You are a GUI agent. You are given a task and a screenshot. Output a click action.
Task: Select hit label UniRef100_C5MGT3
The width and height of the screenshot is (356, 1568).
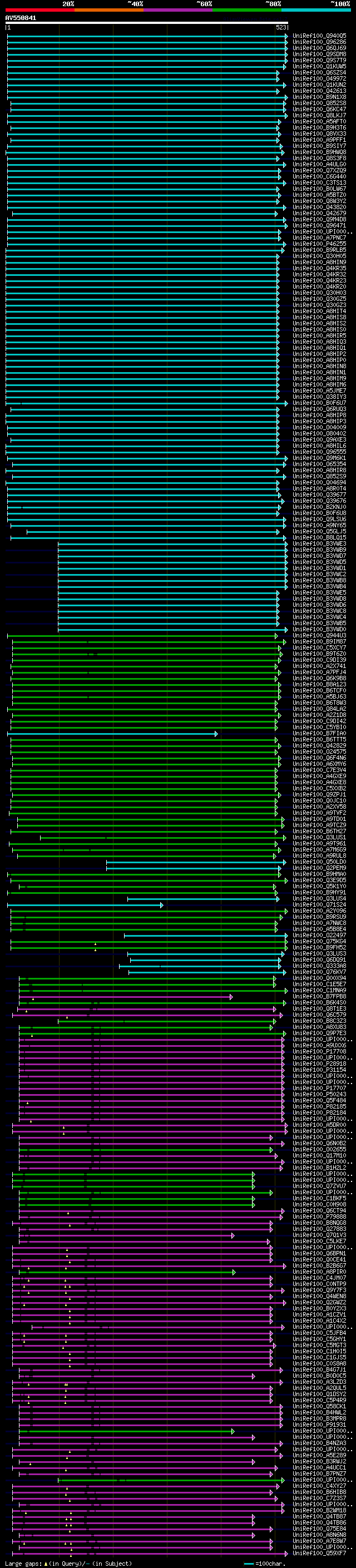coord(319,1345)
